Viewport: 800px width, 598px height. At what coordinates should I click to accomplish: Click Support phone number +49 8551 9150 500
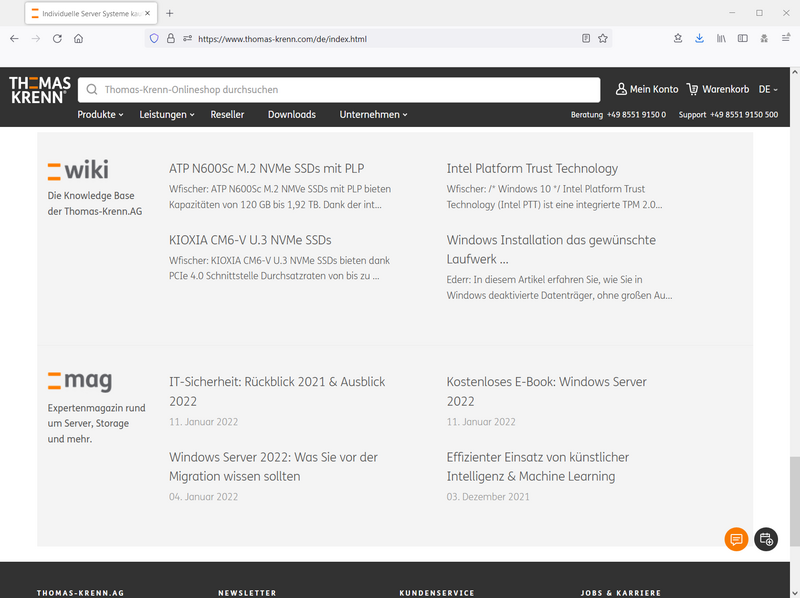pyautogui.click(x=744, y=115)
